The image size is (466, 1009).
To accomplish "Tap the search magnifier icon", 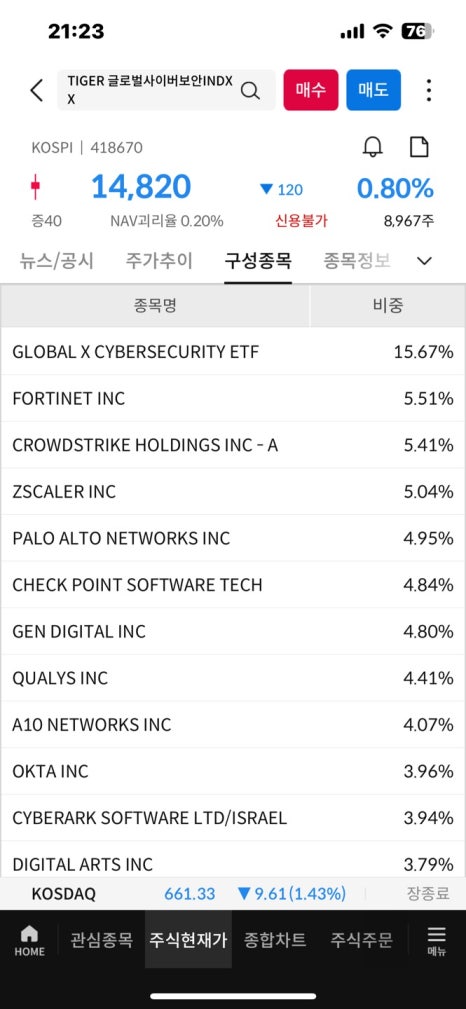I will click(250, 90).
